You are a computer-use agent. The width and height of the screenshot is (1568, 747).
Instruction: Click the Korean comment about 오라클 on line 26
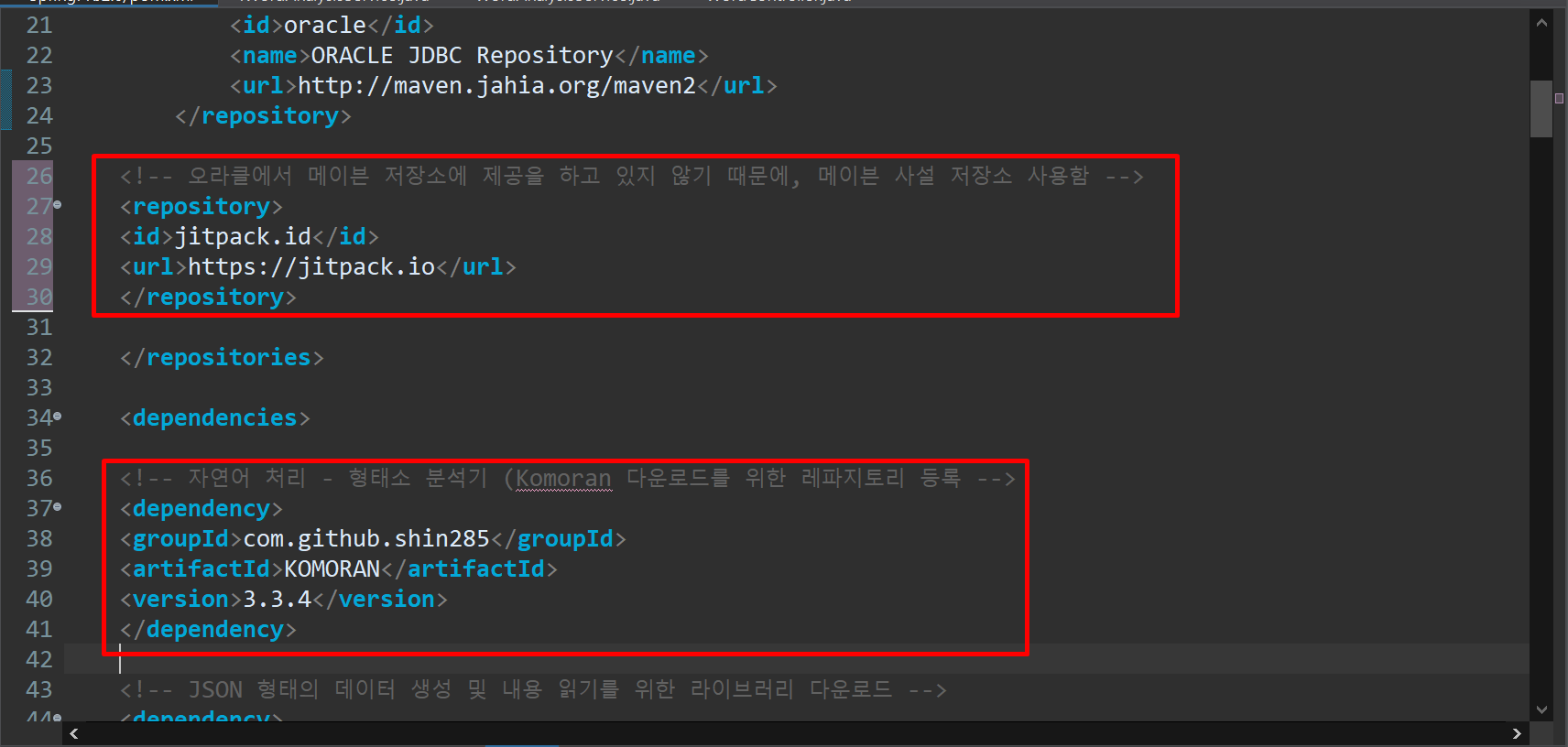[x=632, y=176]
